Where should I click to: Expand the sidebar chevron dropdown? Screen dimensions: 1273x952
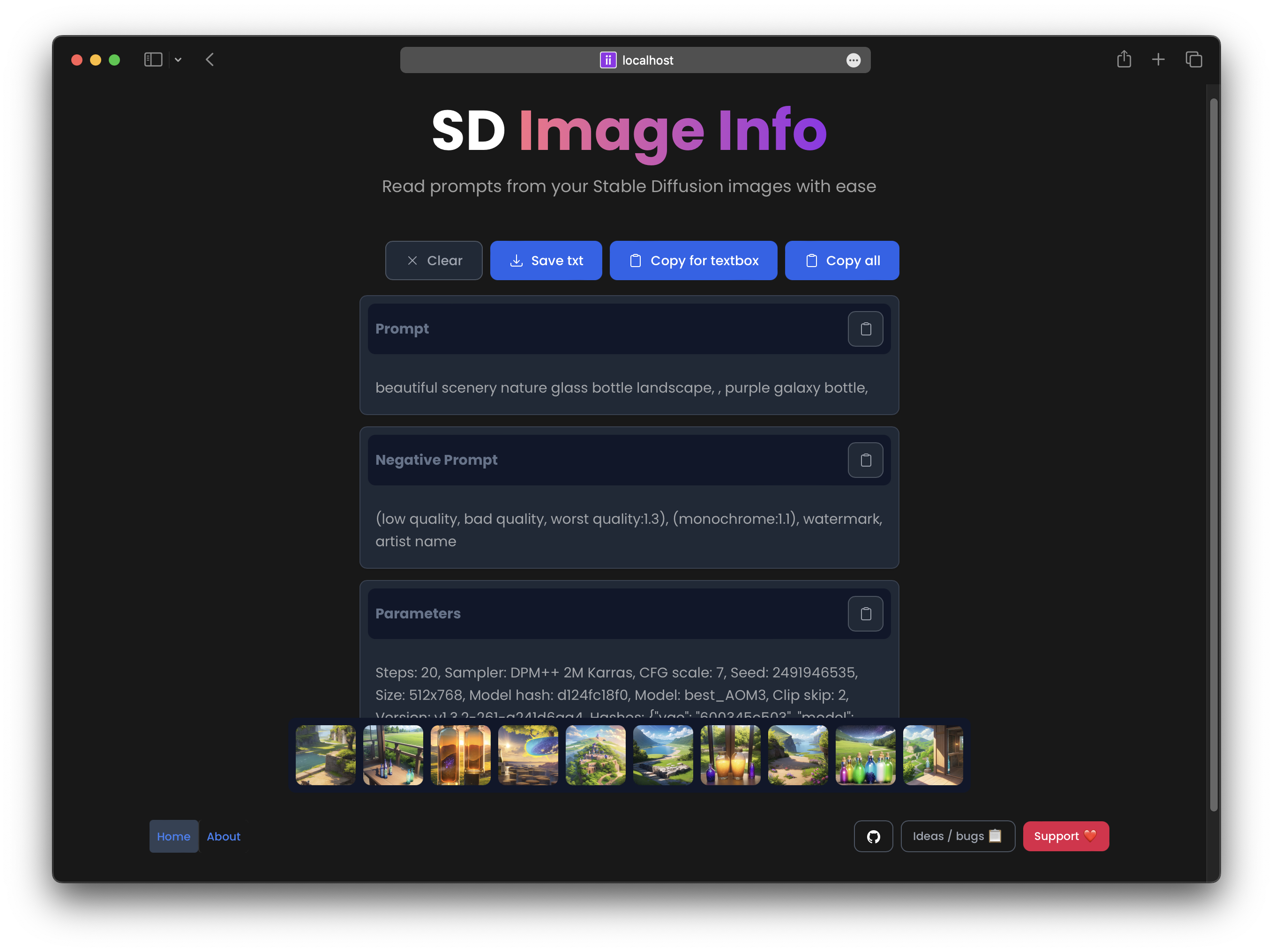tap(178, 59)
